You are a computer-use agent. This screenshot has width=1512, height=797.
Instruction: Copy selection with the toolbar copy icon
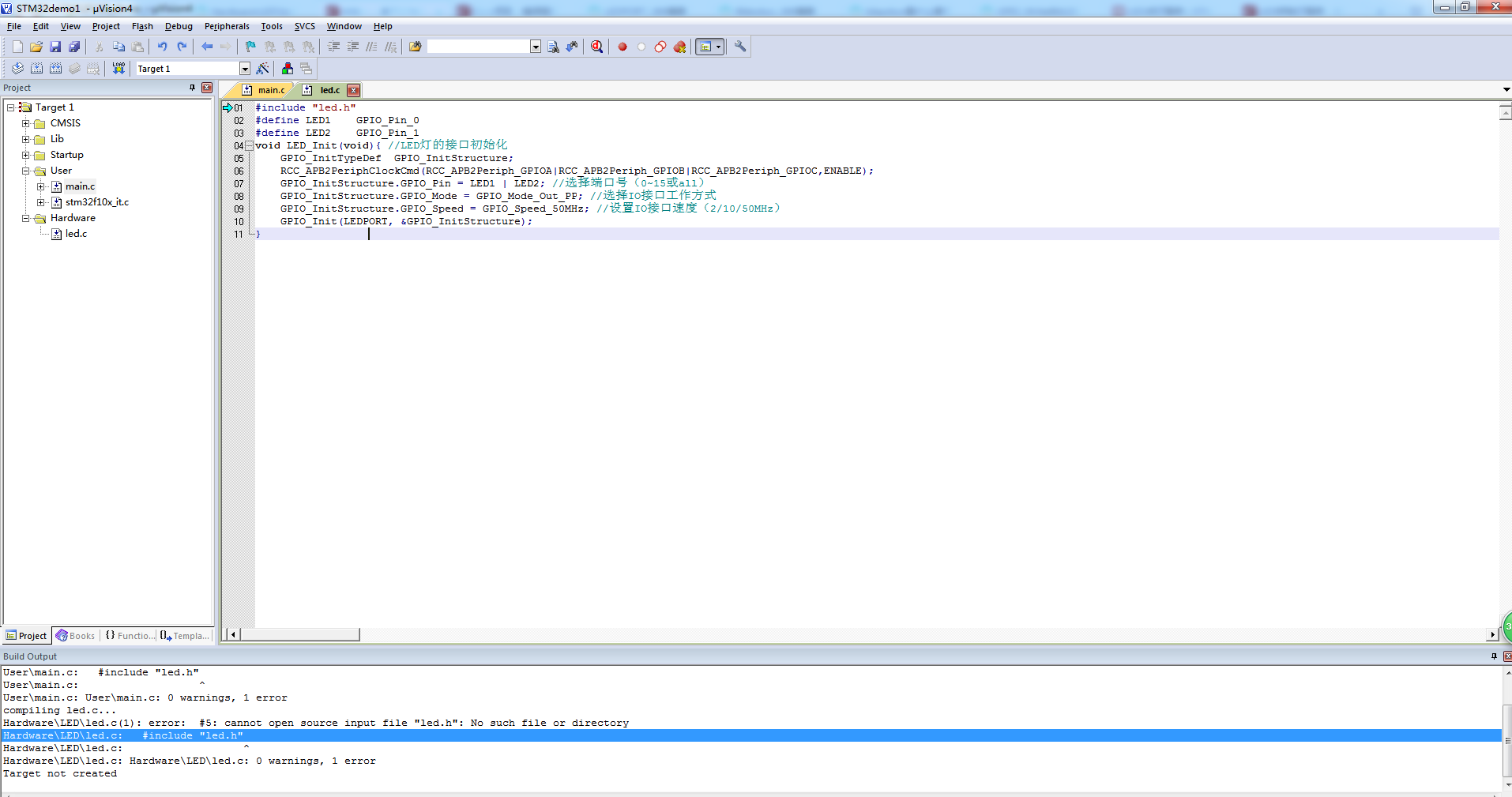[118, 47]
